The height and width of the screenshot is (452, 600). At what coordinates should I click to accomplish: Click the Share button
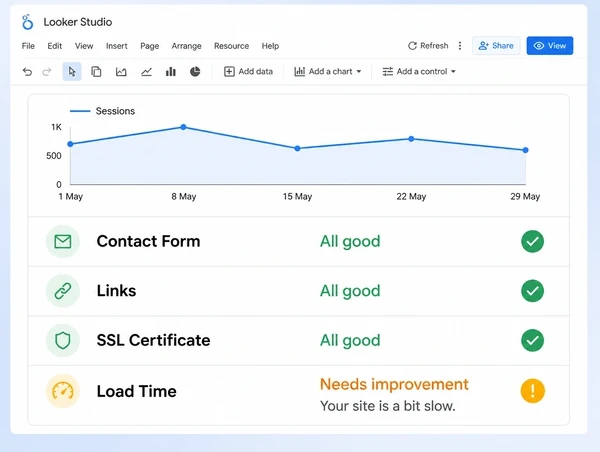[496, 46]
